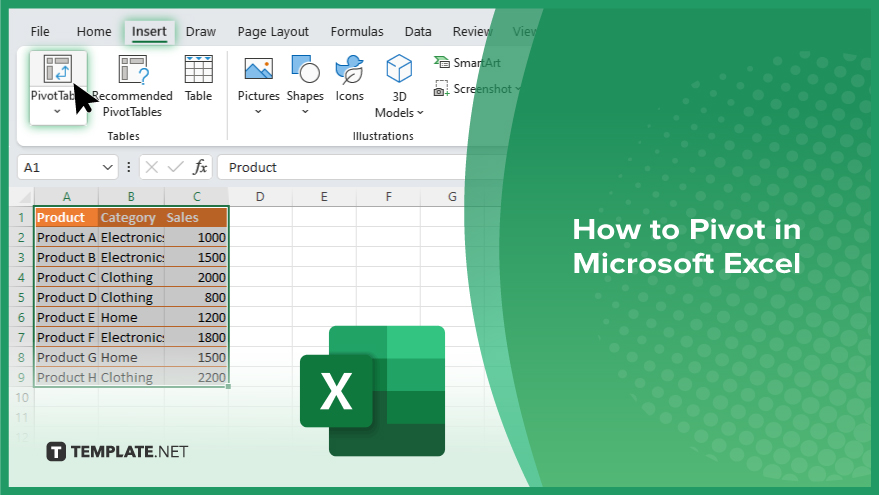Select cell containing Product B
The image size is (879, 495).
(66, 257)
